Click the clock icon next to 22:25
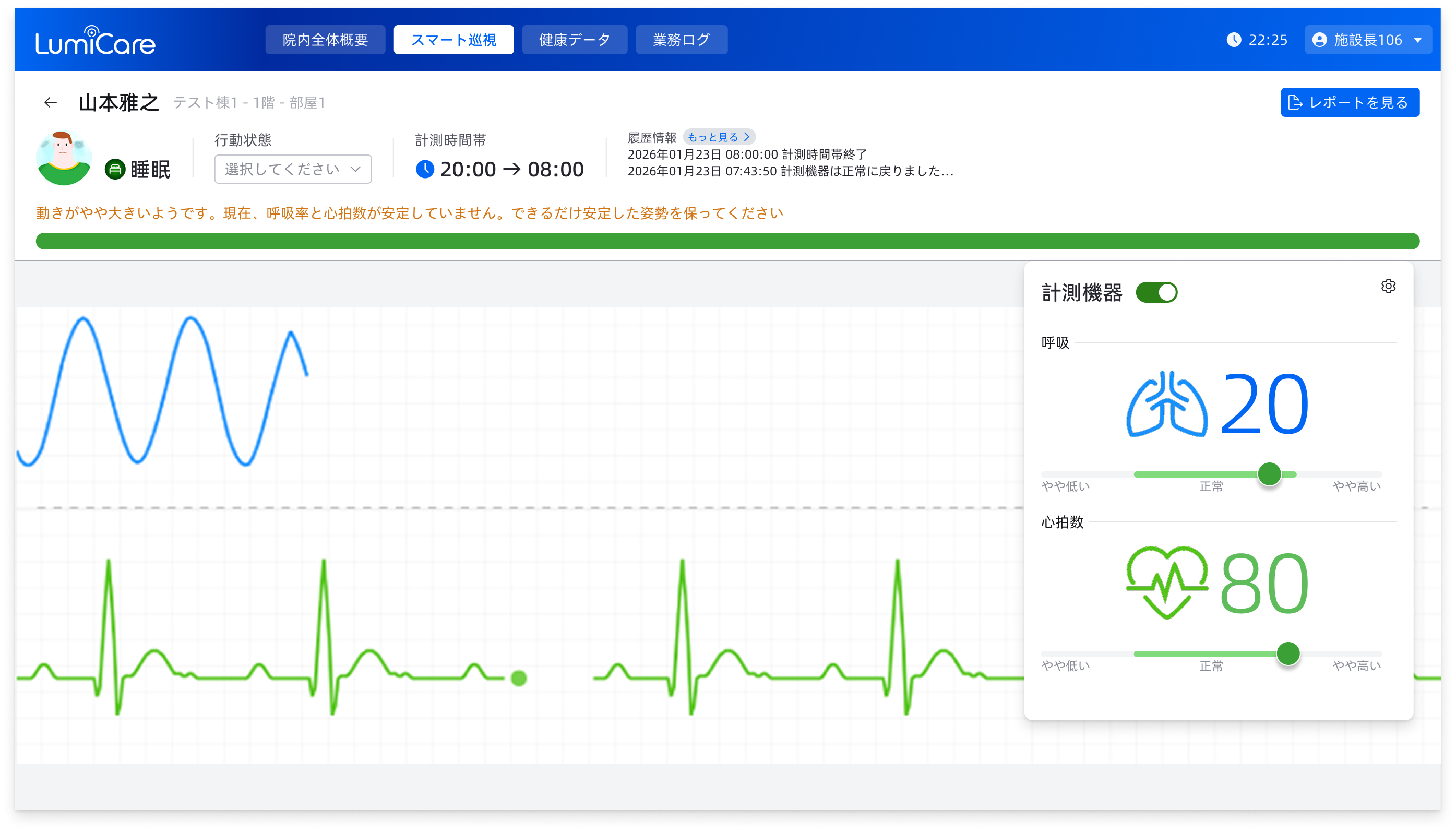Screen dimensions: 1456x832 [1234, 40]
